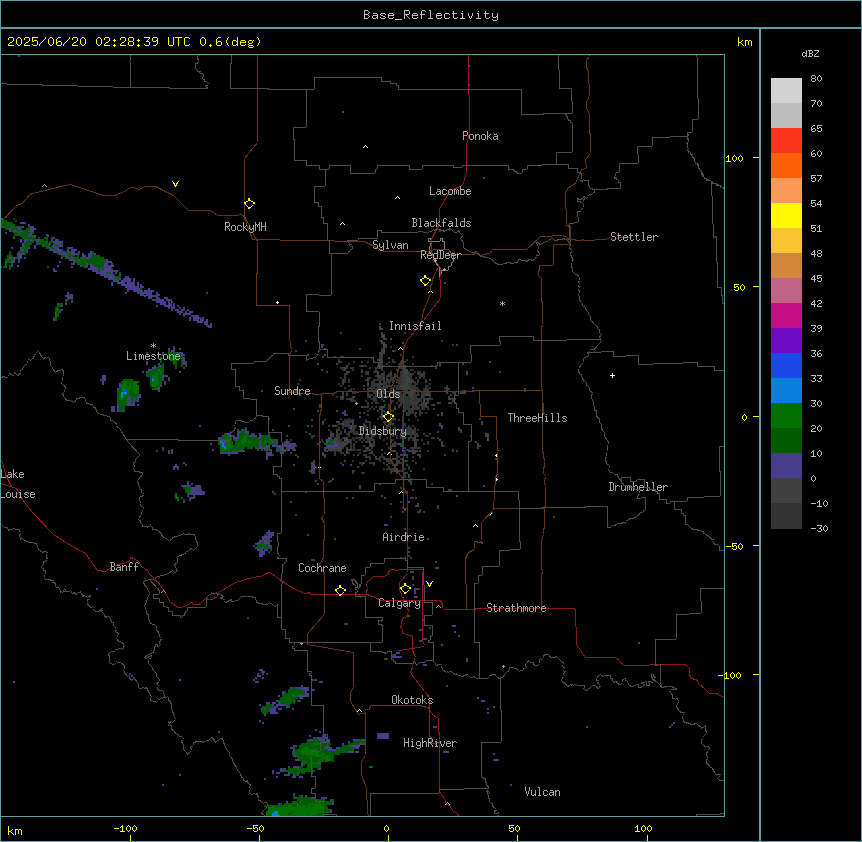The height and width of the screenshot is (842, 862).
Task: Click the Didsbury city label
Action: (383, 431)
